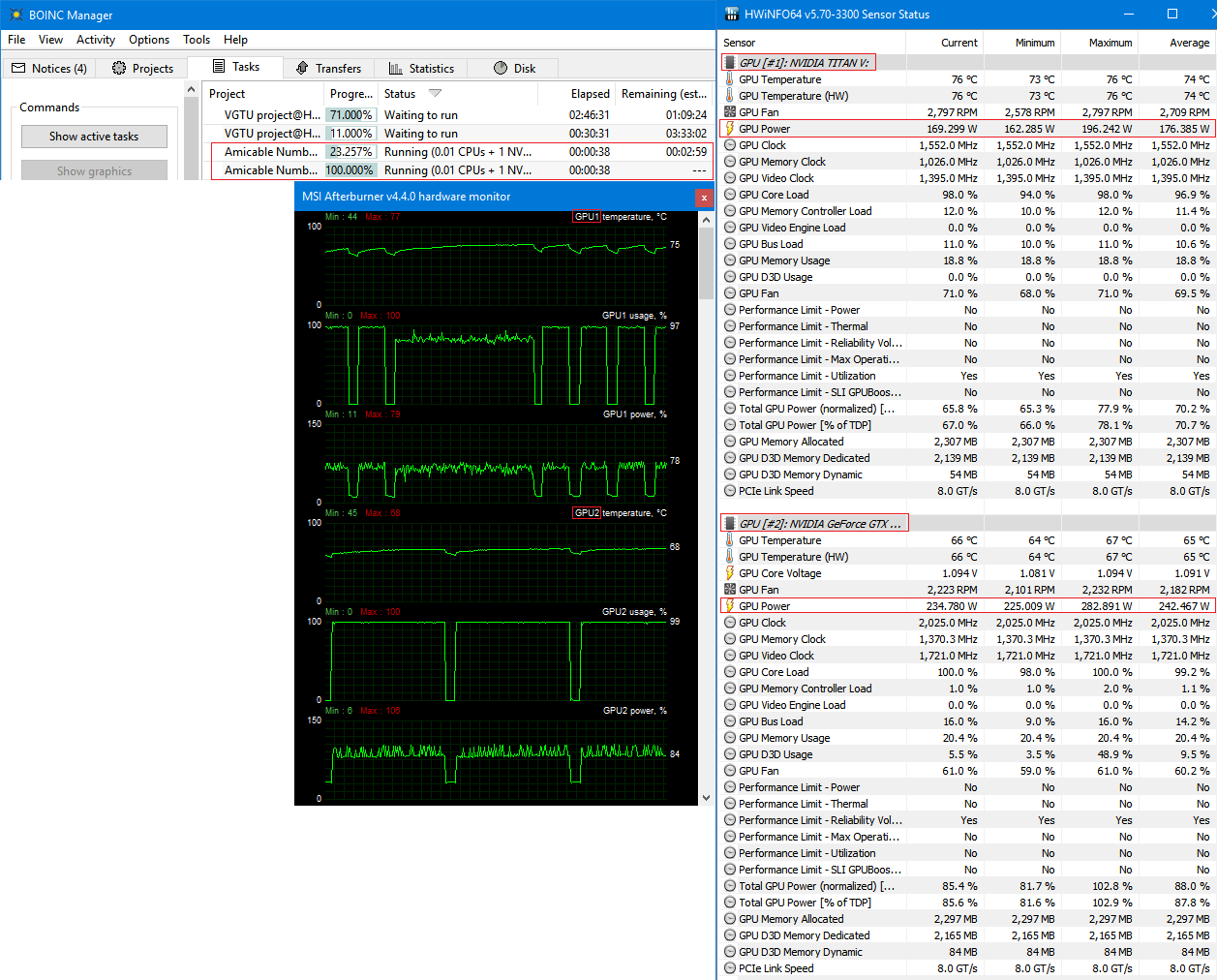
Task: Switch to the Projects tab
Action: tap(142, 68)
